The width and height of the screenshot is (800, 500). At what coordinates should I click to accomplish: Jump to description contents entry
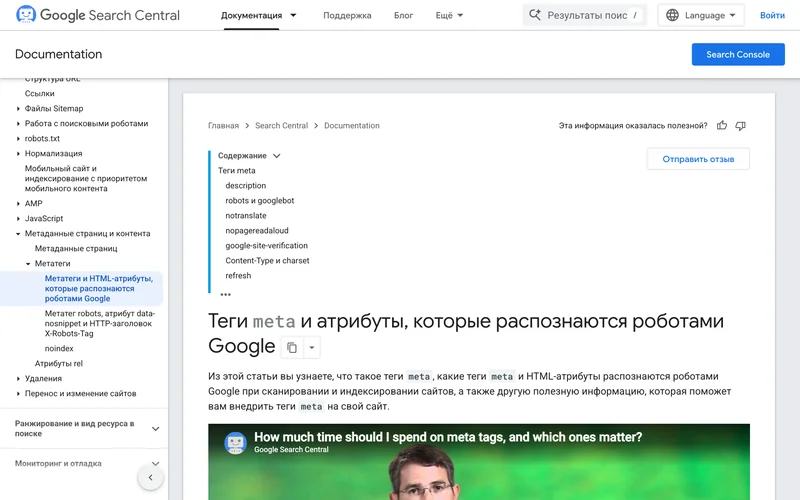click(245, 186)
